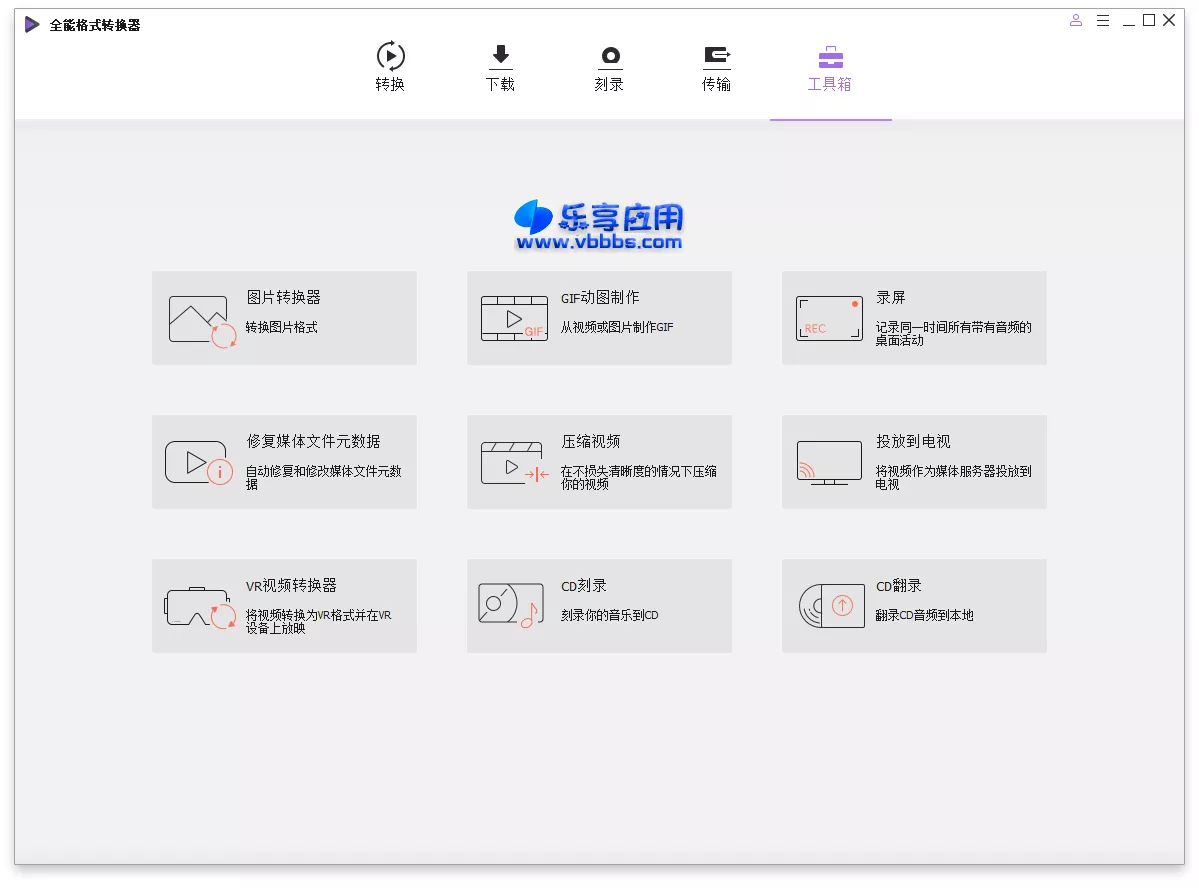Start the CD翻录 CD ripping tool
Viewport: 1199px width, 888px height.
pos(914,605)
